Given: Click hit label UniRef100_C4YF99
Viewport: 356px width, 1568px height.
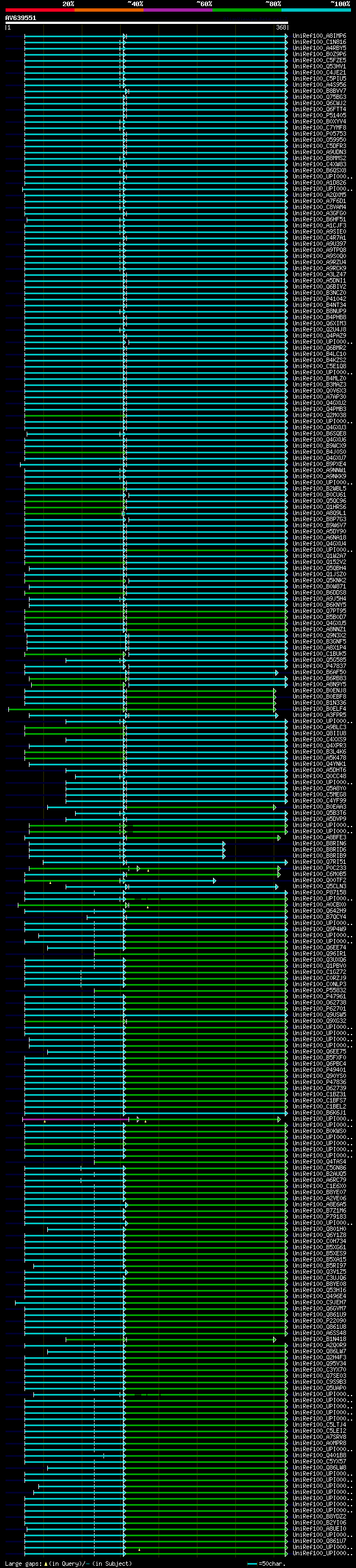Looking at the screenshot, I should point(319,800).
